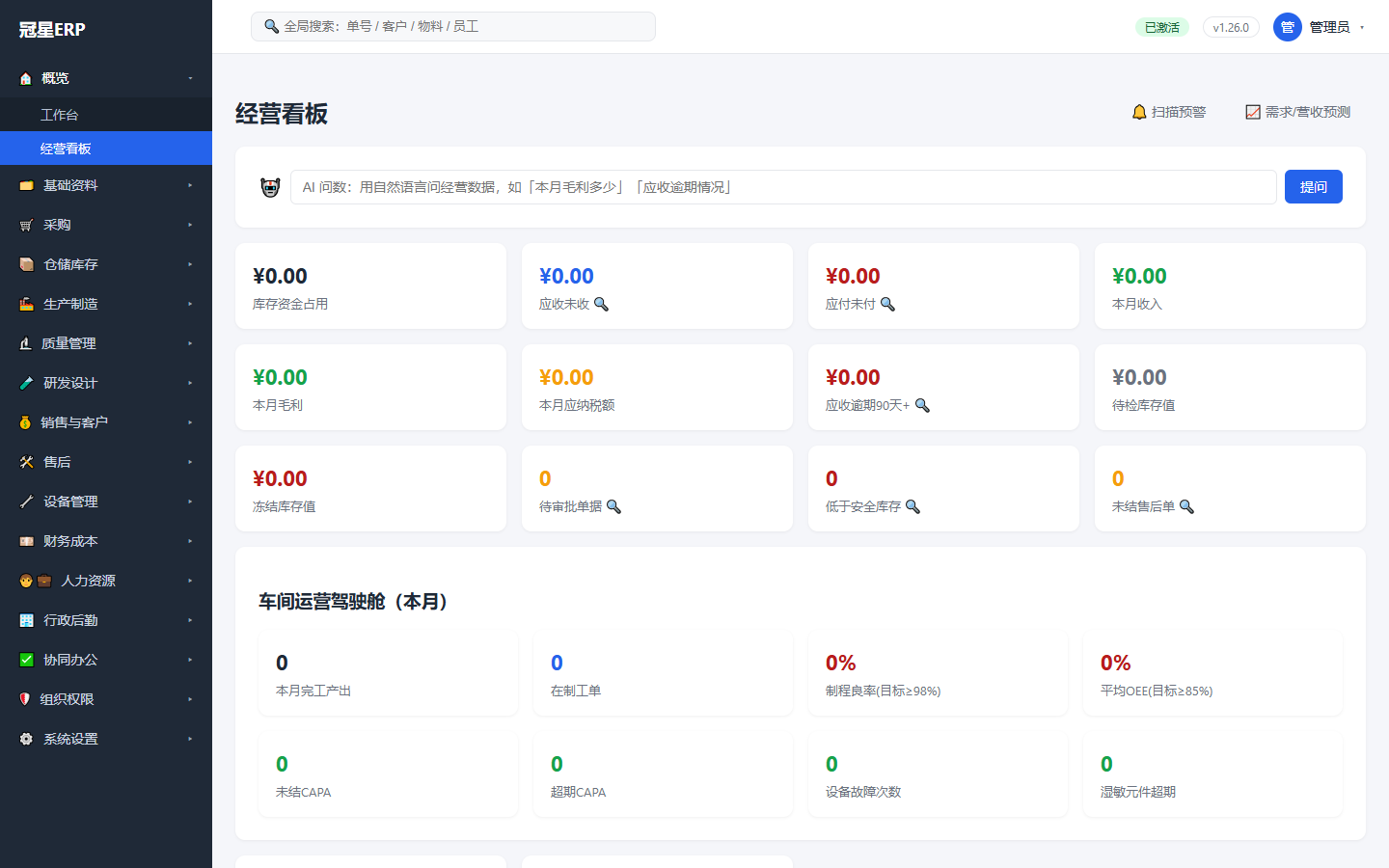The width and height of the screenshot is (1389, 868).
Task: Open the 协同办公 menu
Action: 106,660
